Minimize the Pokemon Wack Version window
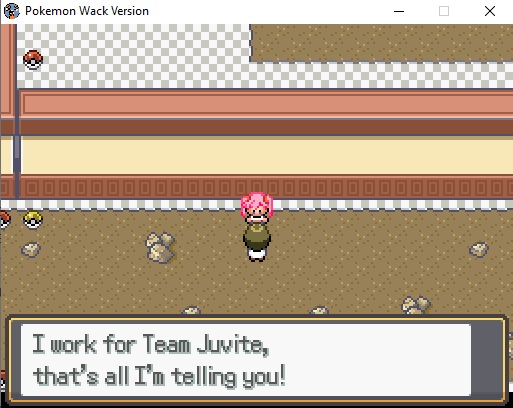513x408 pixels. pos(399,11)
